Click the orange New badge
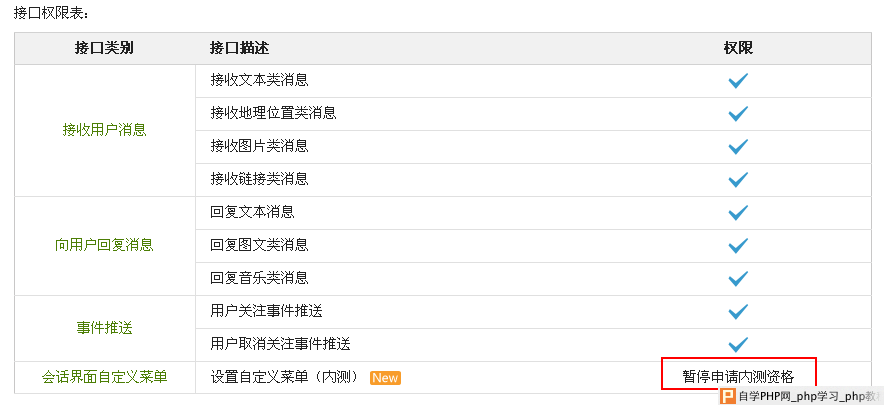Viewport: 889px width, 410px height. point(385,378)
